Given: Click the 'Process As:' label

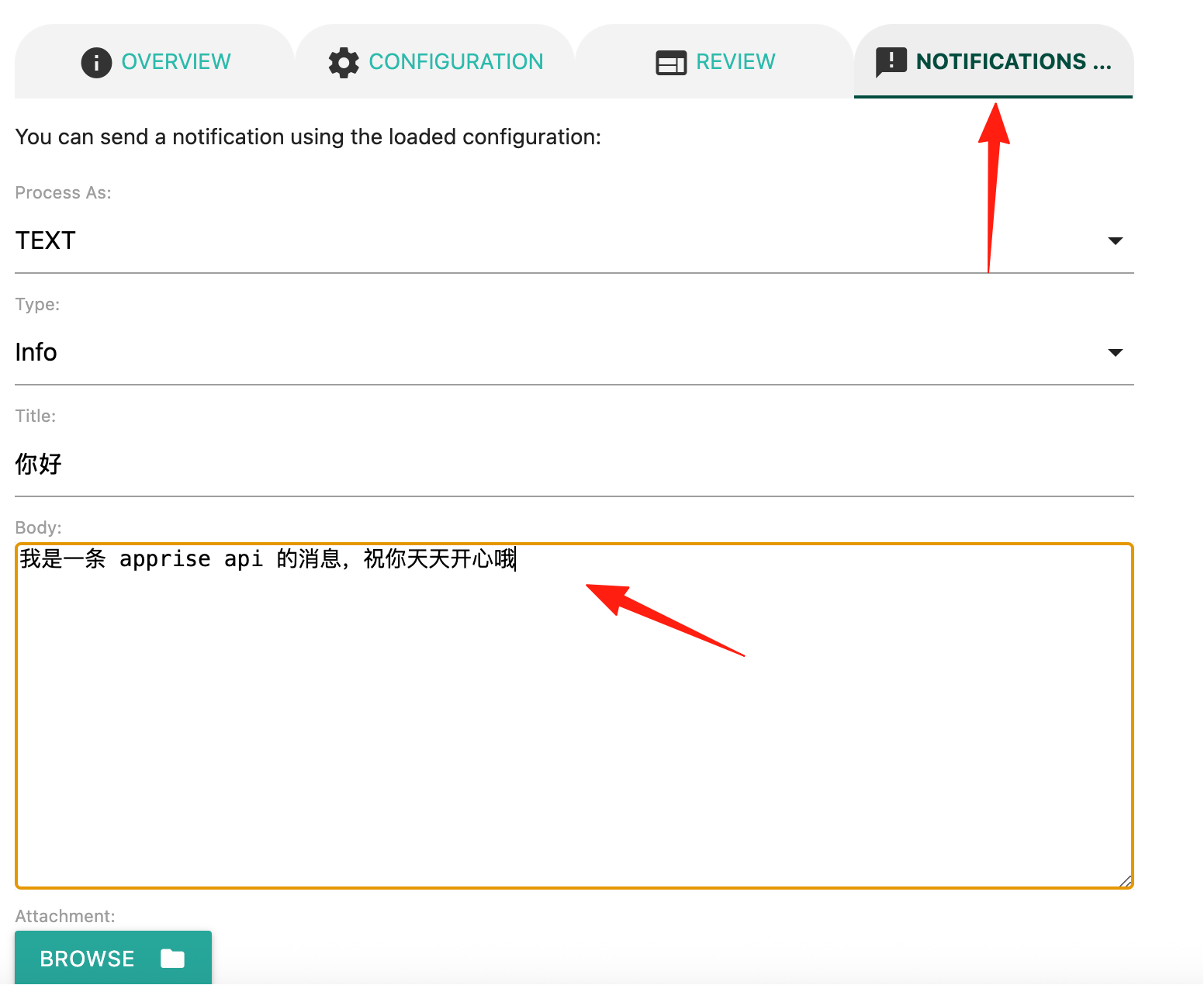Looking at the screenshot, I should pos(63,192).
